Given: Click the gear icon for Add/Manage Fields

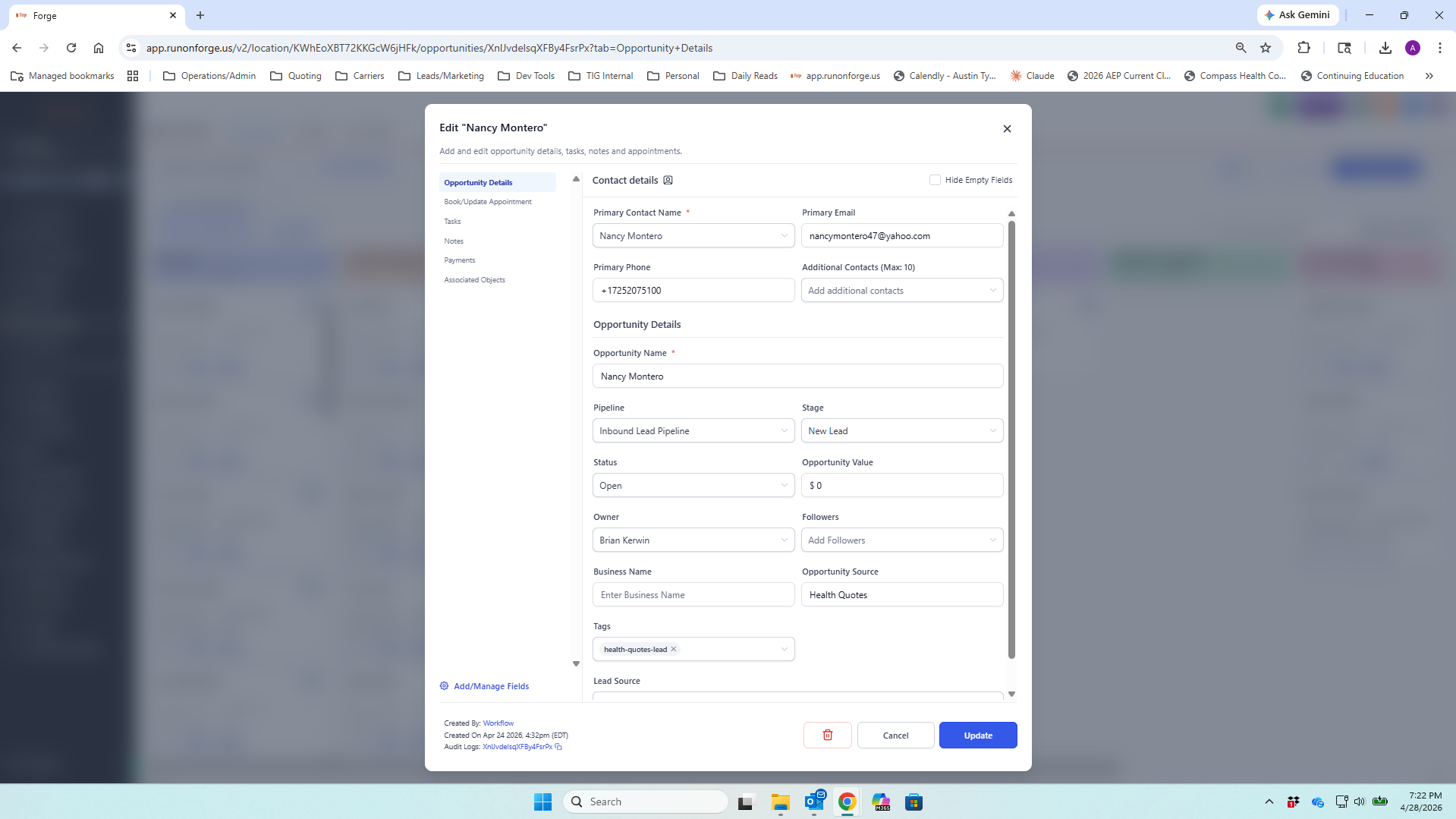Looking at the screenshot, I should point(444,686).
